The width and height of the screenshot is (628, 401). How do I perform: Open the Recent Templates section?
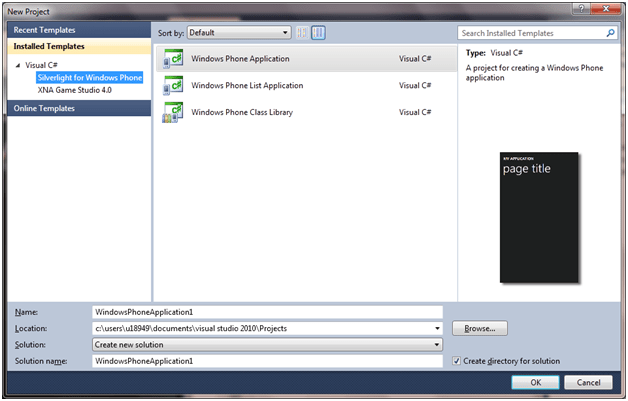coord(45,30)
